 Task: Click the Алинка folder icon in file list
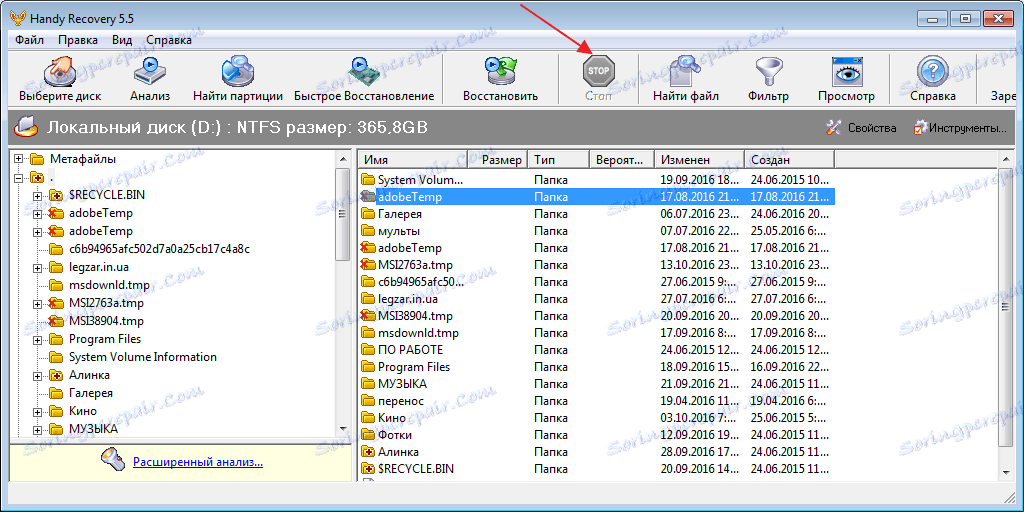coord(368,451)
